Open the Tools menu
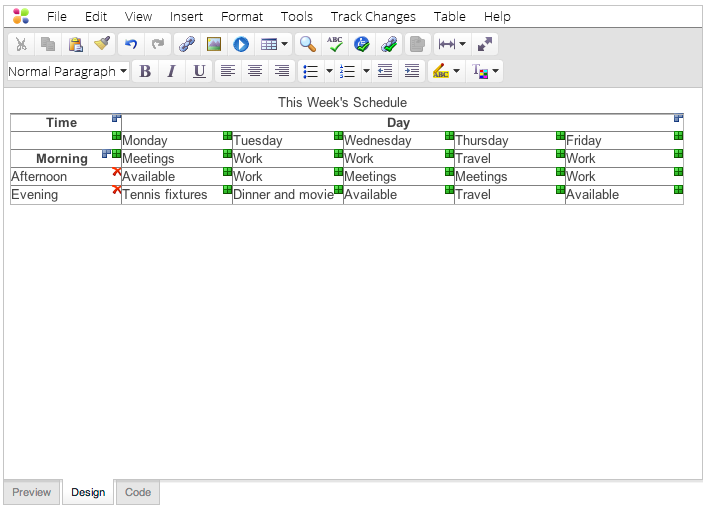The height and width of the screenshot is (509, 710). [x=297, y=17]
